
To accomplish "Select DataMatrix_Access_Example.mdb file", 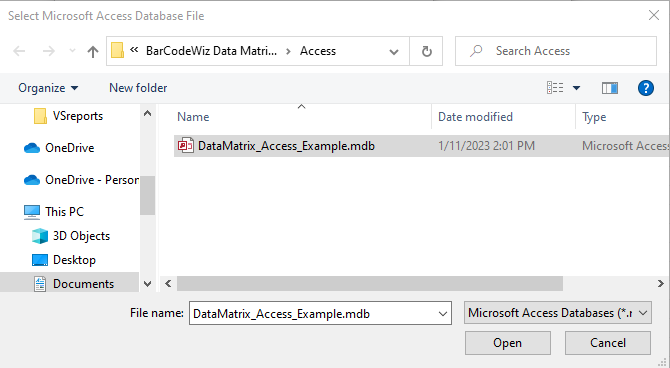I will click(x=286, y=146).
